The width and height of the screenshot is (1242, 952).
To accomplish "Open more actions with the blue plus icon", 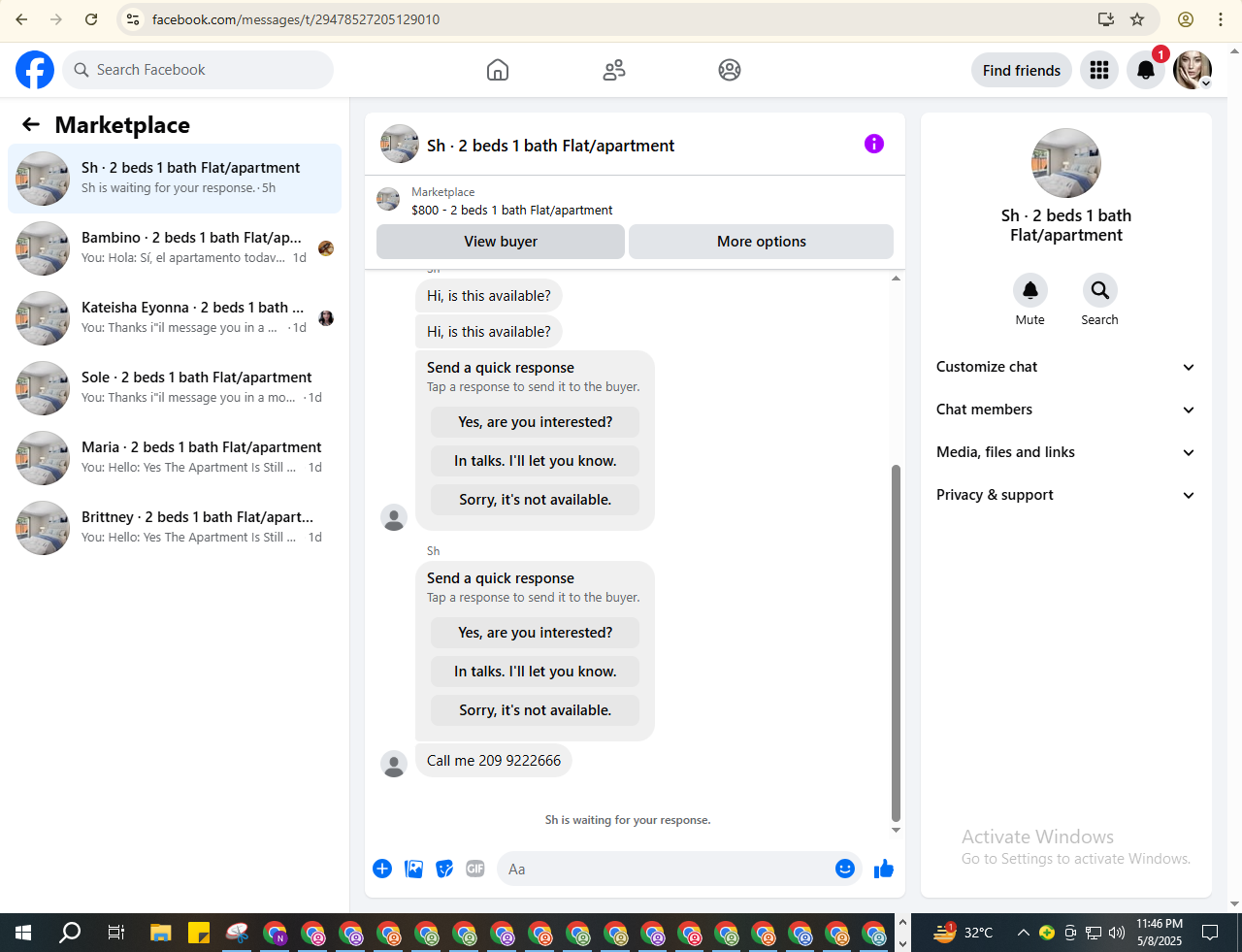I will click(382, 869).
